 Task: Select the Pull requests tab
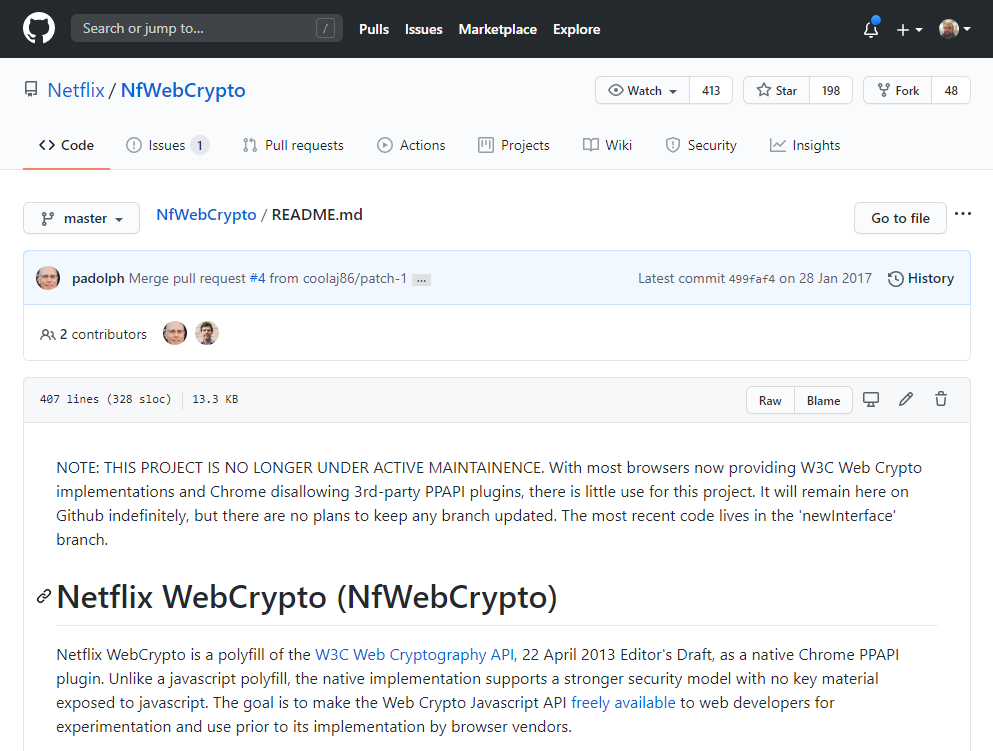[293, 145]
